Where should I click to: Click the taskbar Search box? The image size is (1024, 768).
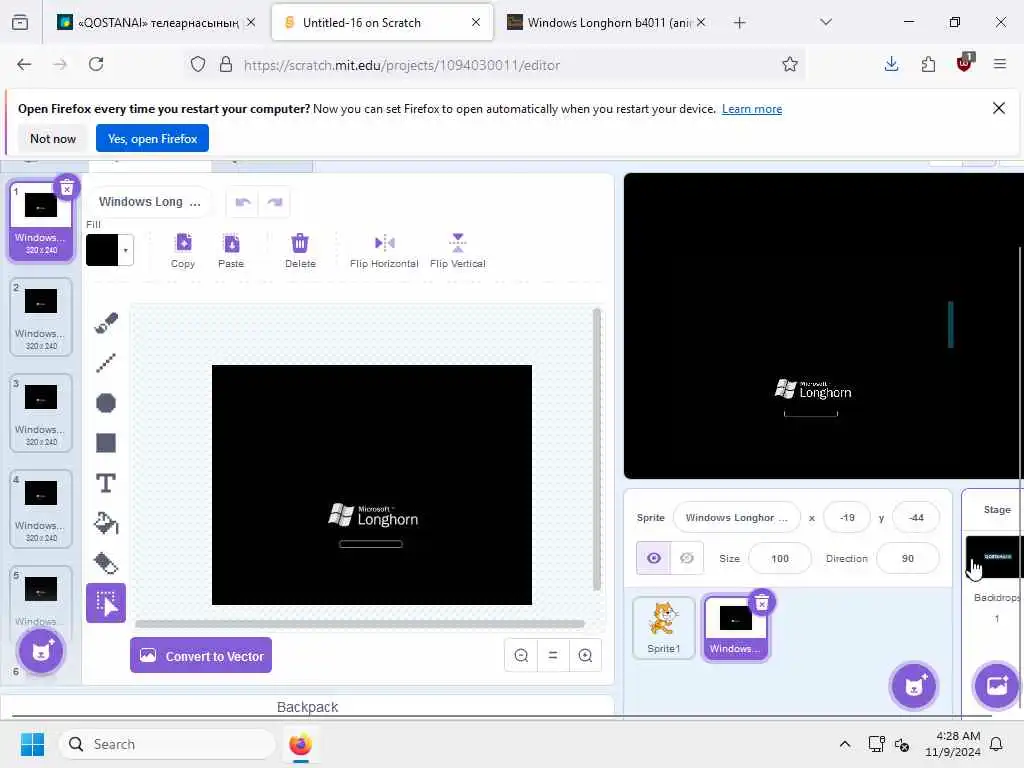pyautogui.click(x=167, y=744)
